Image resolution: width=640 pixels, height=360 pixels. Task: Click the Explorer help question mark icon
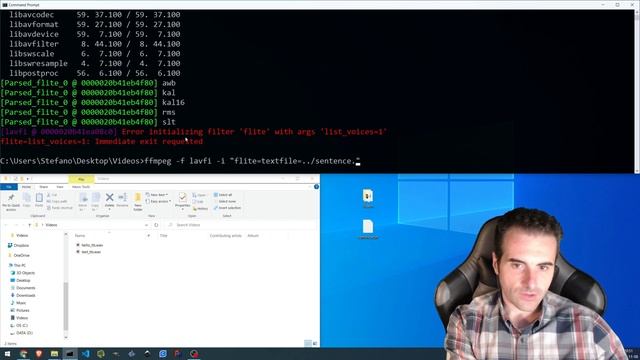point(316,187)
